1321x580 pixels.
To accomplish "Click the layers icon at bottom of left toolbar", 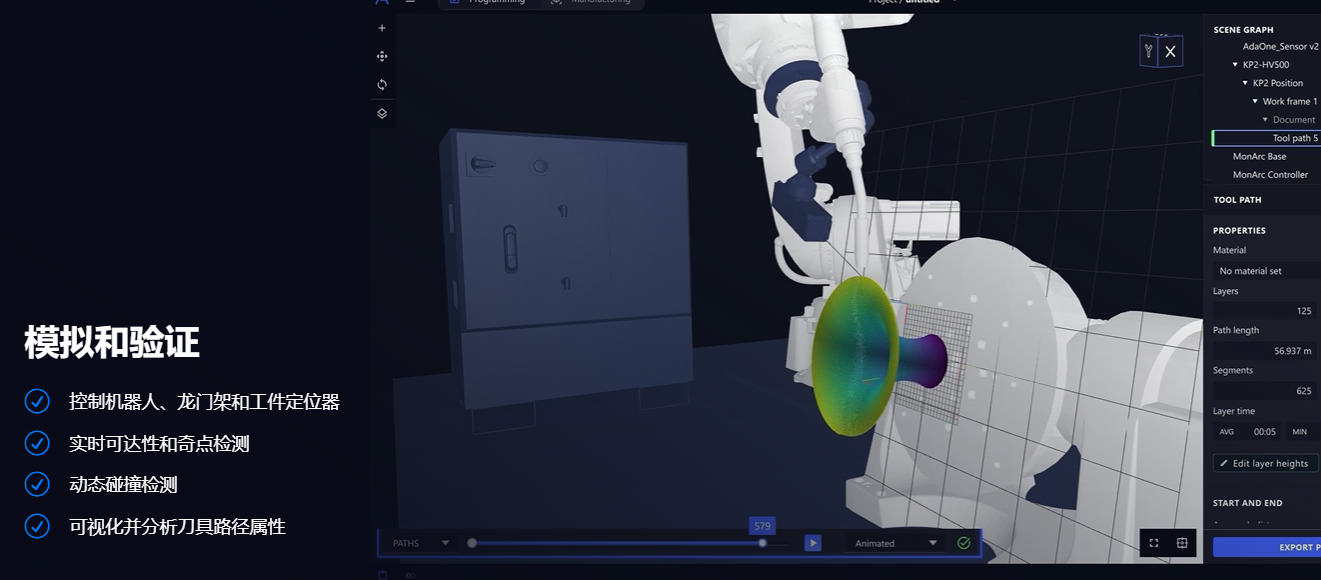I will 381,113.
